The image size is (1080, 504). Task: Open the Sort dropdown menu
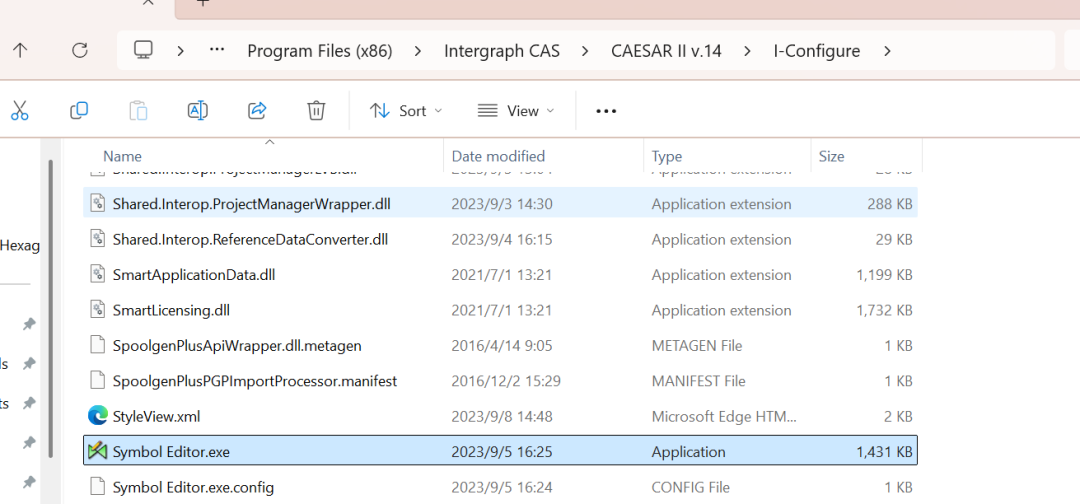406,111
